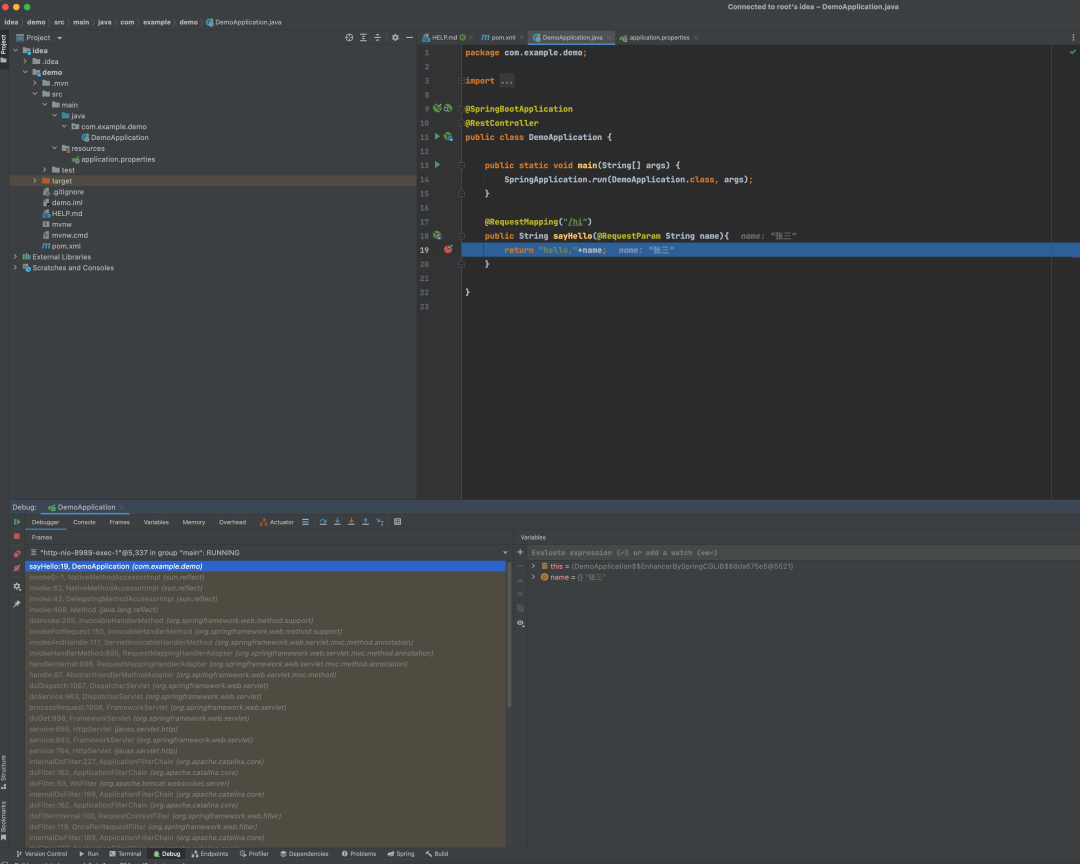
Task: Open the Memory debug tab
Action: [194, 522]
